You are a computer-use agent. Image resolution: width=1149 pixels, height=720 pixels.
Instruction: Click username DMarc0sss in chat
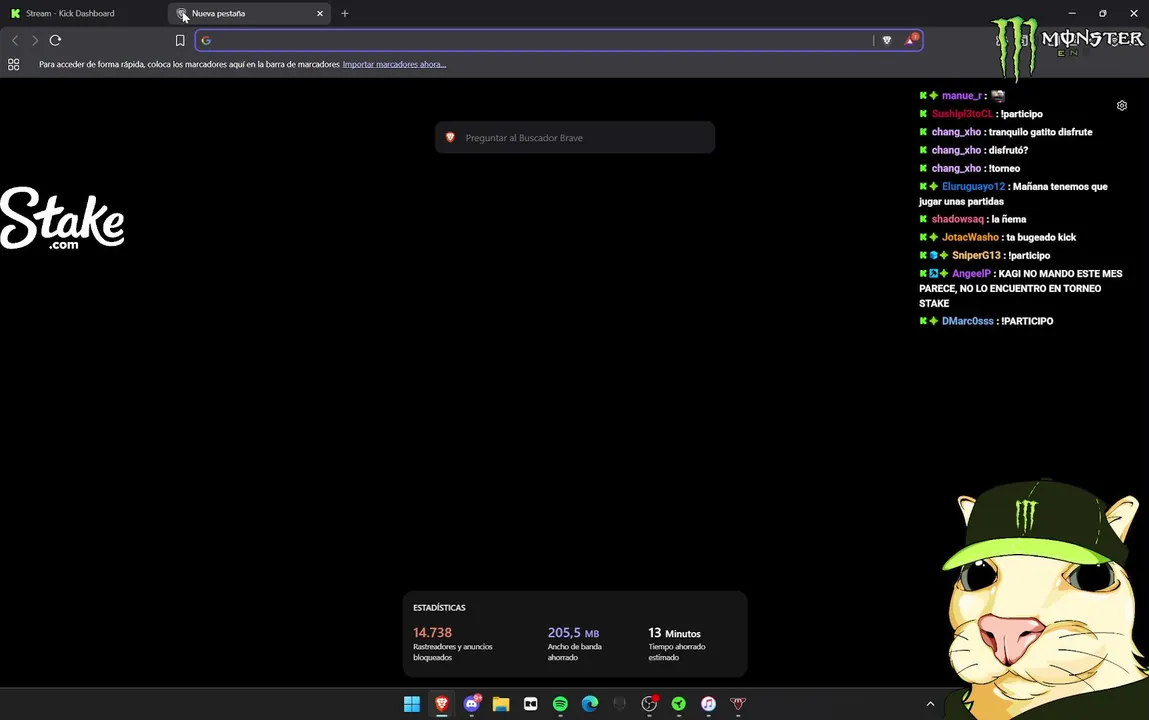[x=967, y=322]
